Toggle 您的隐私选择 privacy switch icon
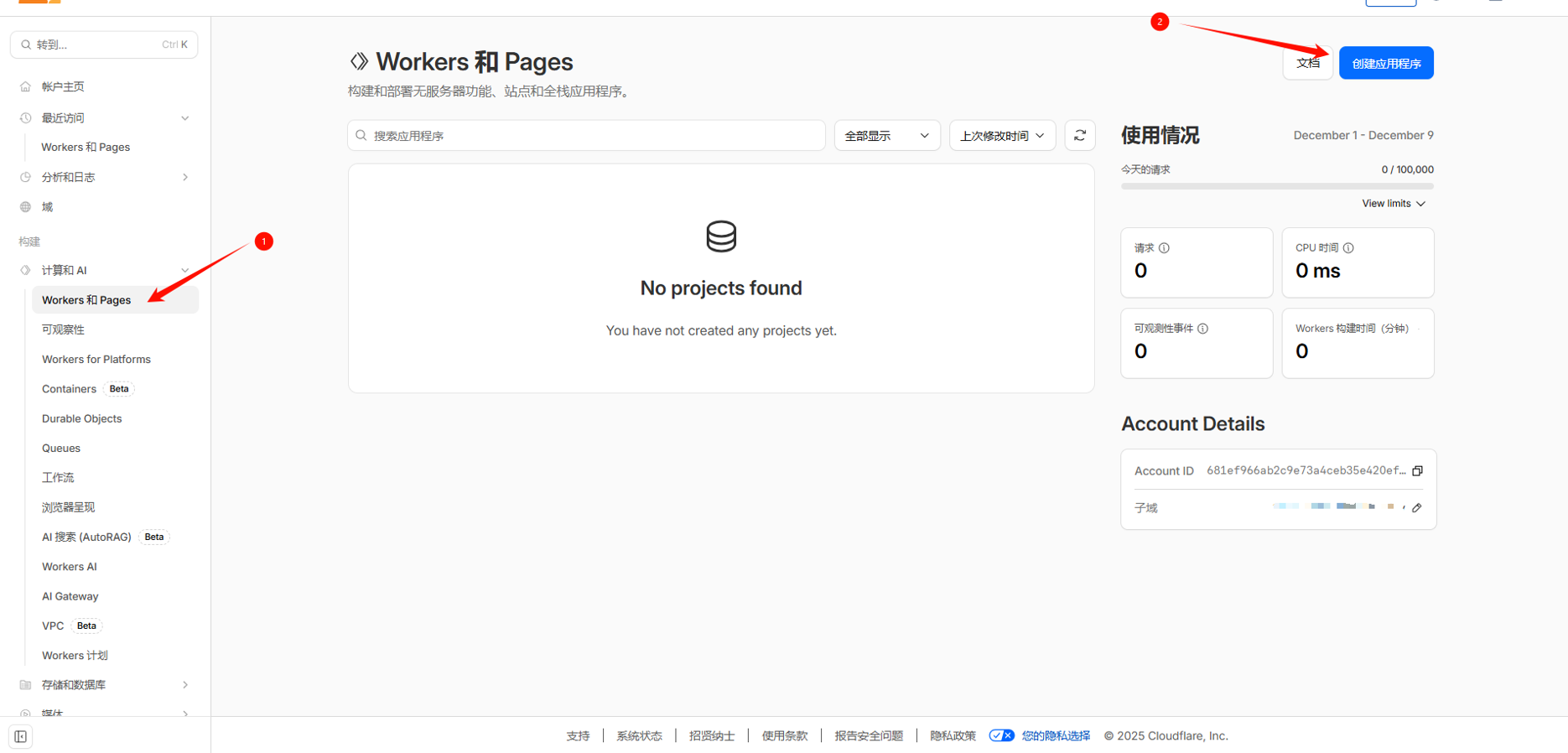Image resolution: width=1568 pixels, height=753 pixels. [1001, 736]
